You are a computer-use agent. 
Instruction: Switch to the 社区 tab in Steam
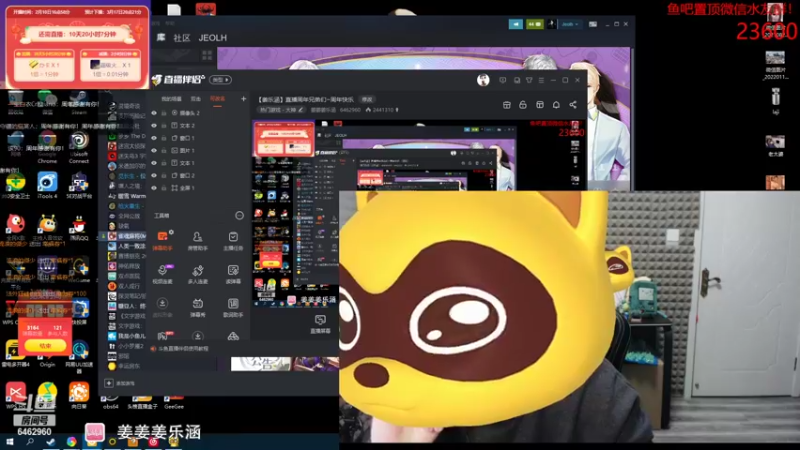(182, 38)
